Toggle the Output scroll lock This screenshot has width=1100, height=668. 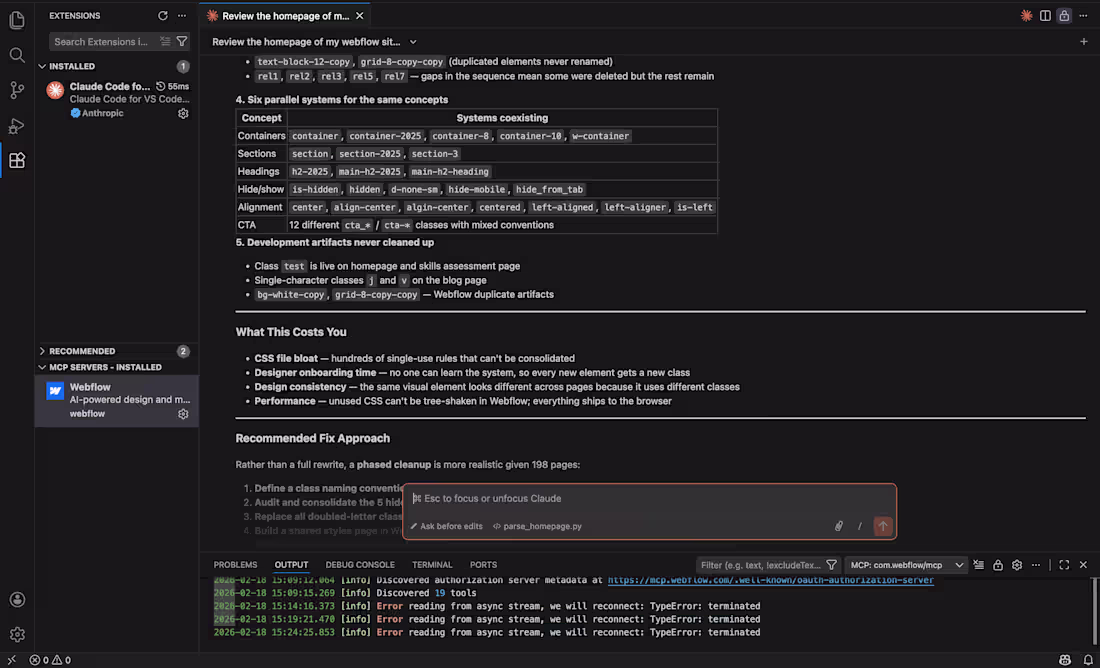point(998,565)
